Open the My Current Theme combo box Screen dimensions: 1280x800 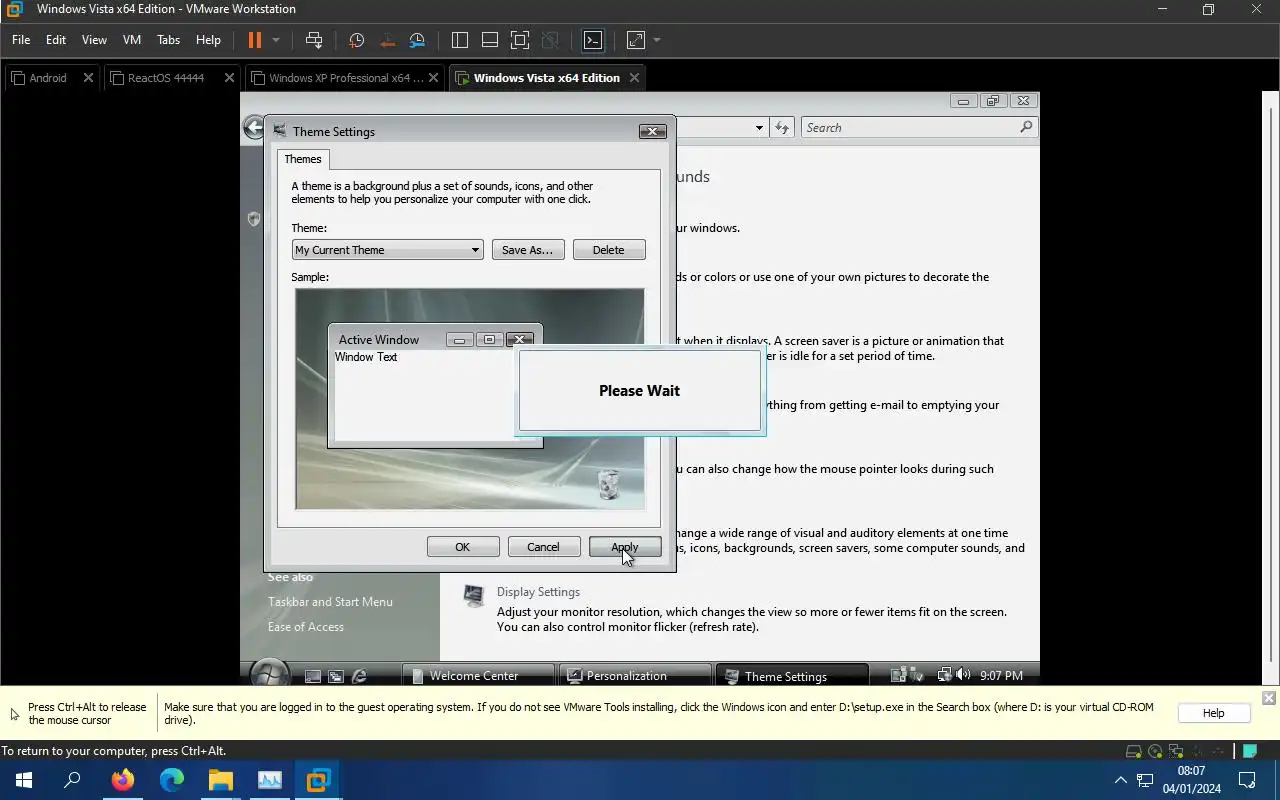[x=387, y=250]
